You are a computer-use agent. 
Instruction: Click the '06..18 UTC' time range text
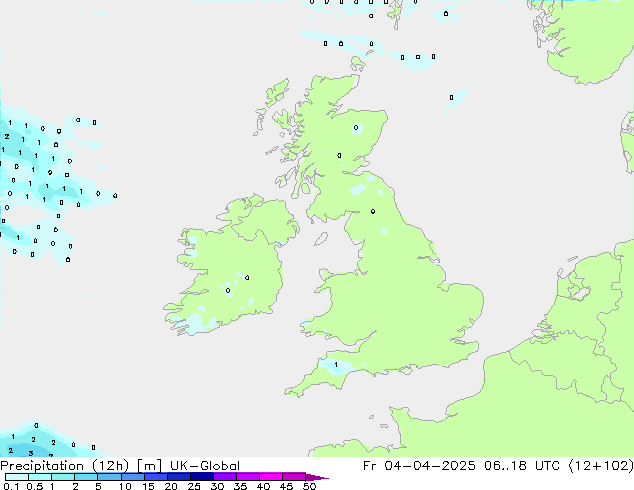(x=522, y=466)
